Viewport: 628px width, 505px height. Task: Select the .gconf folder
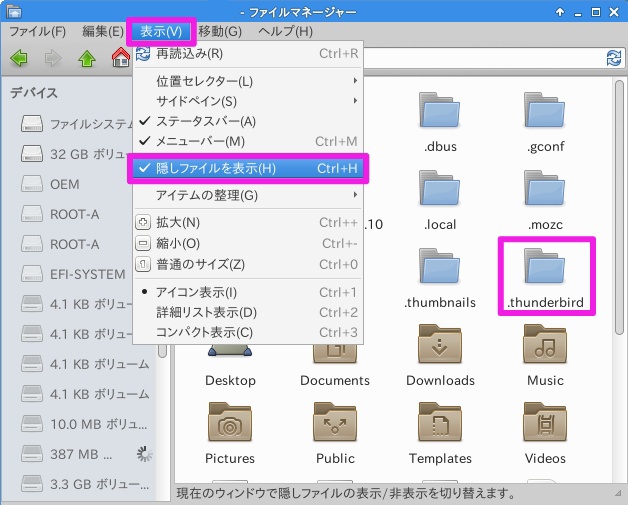545,123
